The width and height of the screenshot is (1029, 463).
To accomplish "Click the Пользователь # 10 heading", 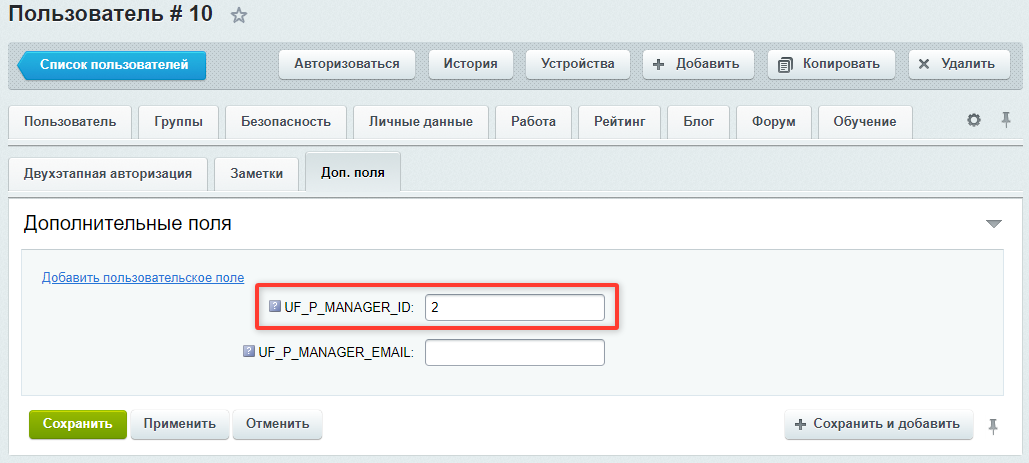I will click(110, 14).
